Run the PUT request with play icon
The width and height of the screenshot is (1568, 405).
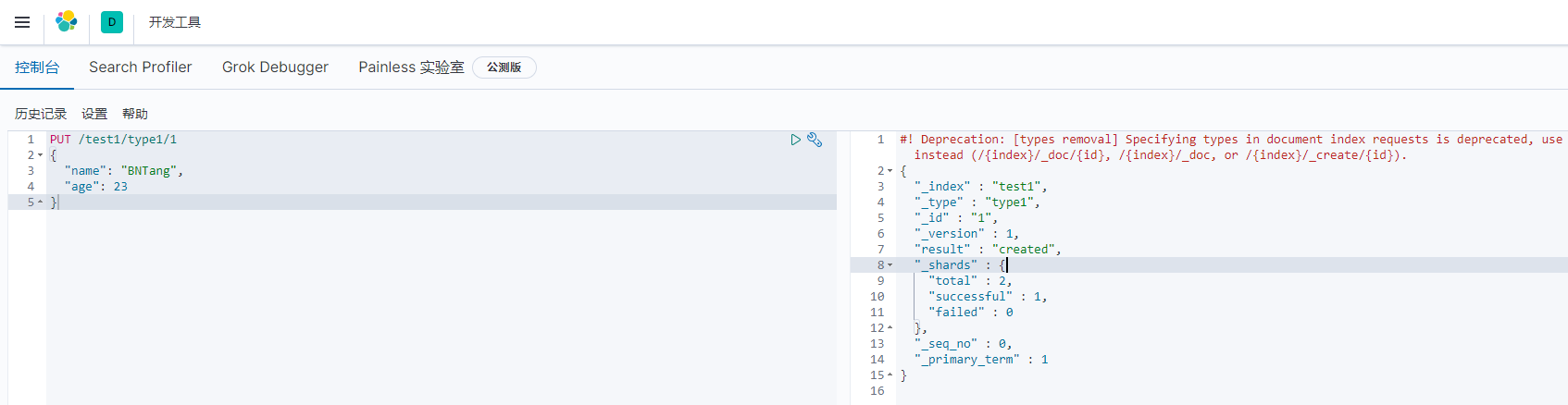795,140
